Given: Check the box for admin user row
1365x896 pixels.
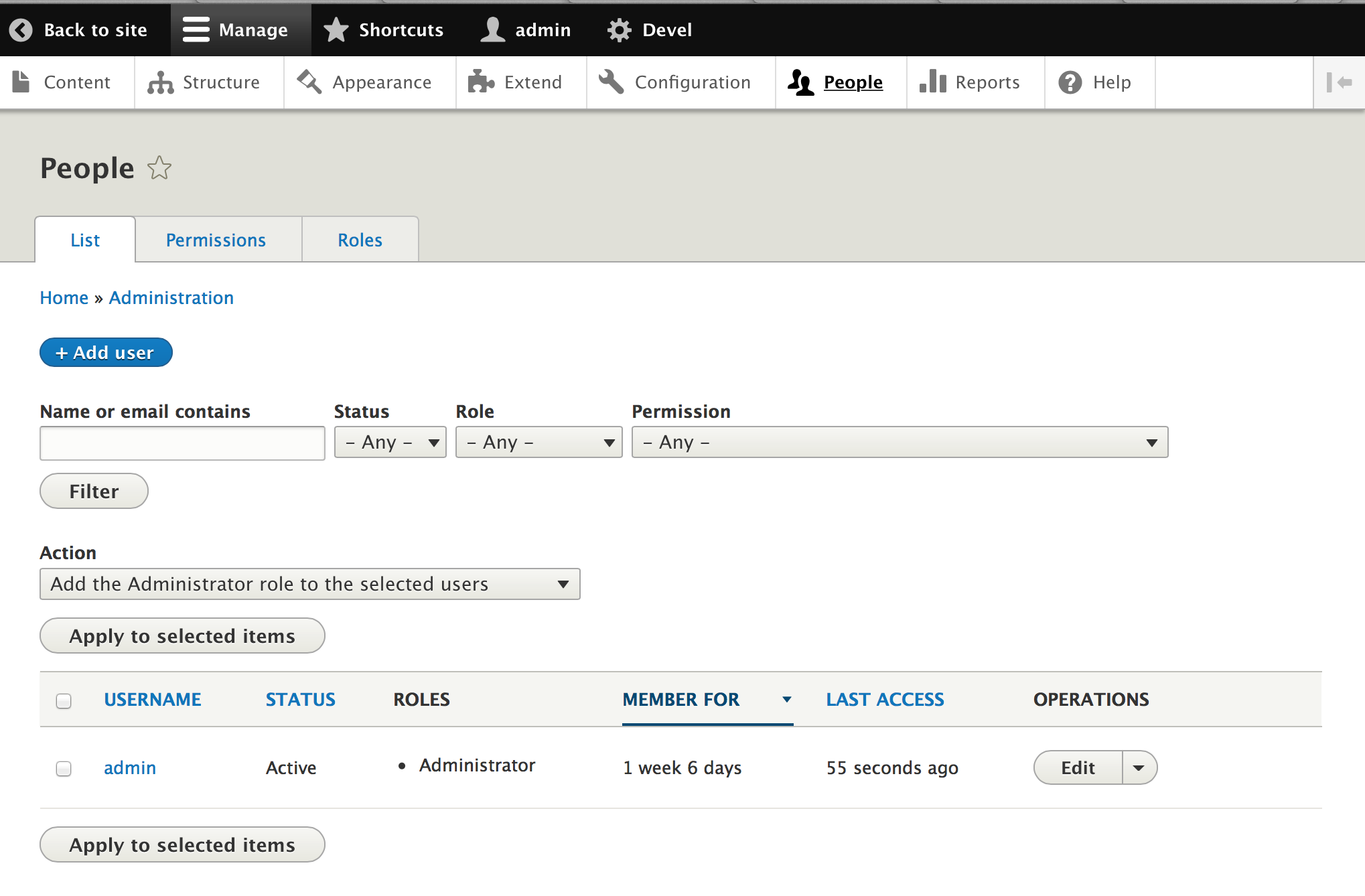Looking at the screenshot, I should tap(64, 768).
